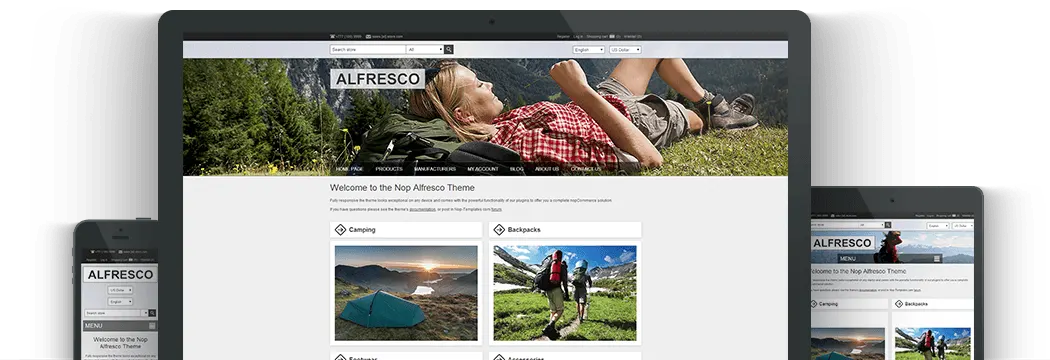Screen dimensions: 1050x360
Task: Click the documentation link in welcome text
Action: click(423, 209)
